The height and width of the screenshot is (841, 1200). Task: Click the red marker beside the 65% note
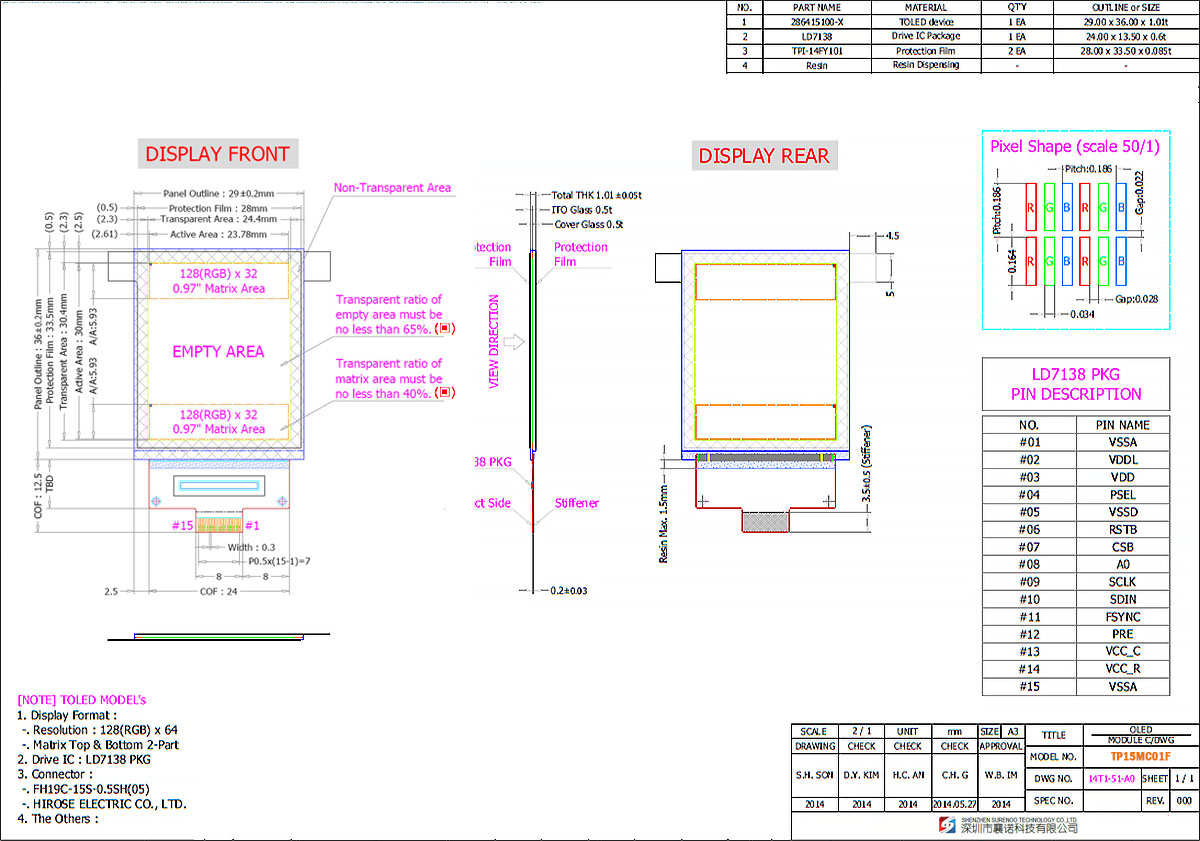445,328
